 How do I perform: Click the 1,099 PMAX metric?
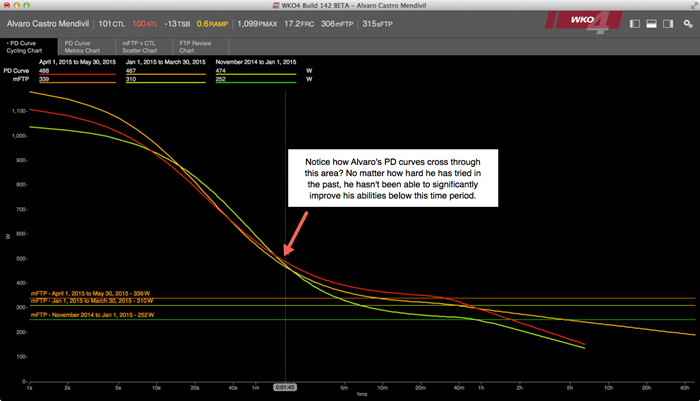(x=257, y=24)
